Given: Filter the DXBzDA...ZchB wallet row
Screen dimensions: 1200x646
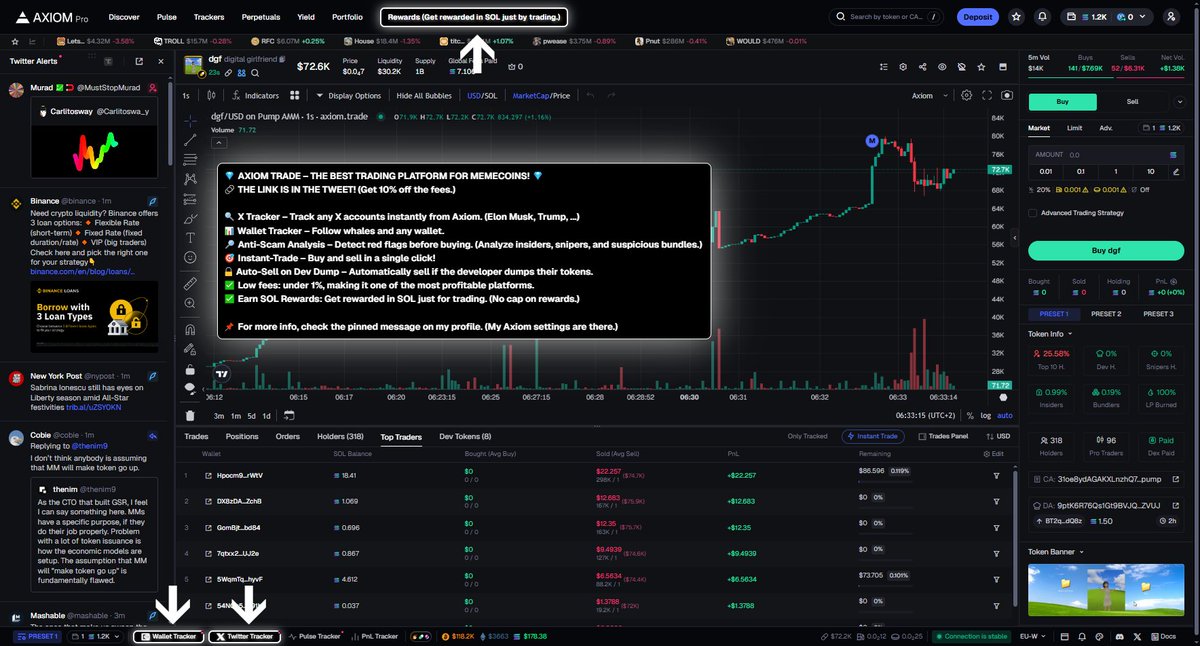Looking at the screenshot, I should click(x=996, y=501).
